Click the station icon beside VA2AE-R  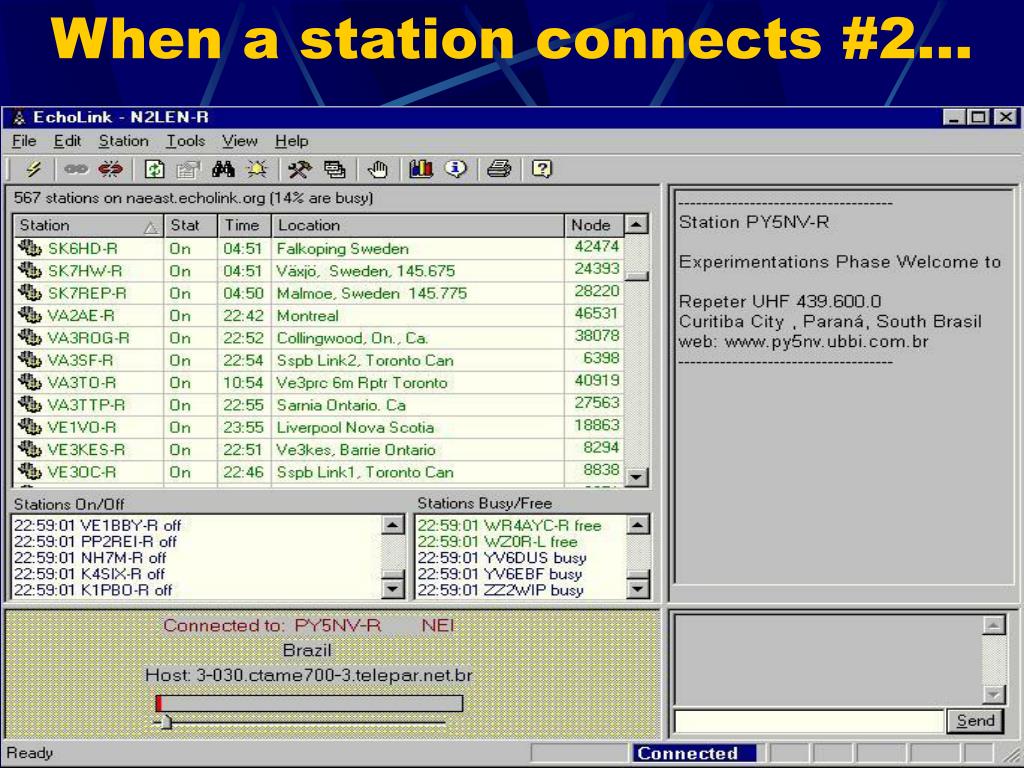tap(29, 315)
